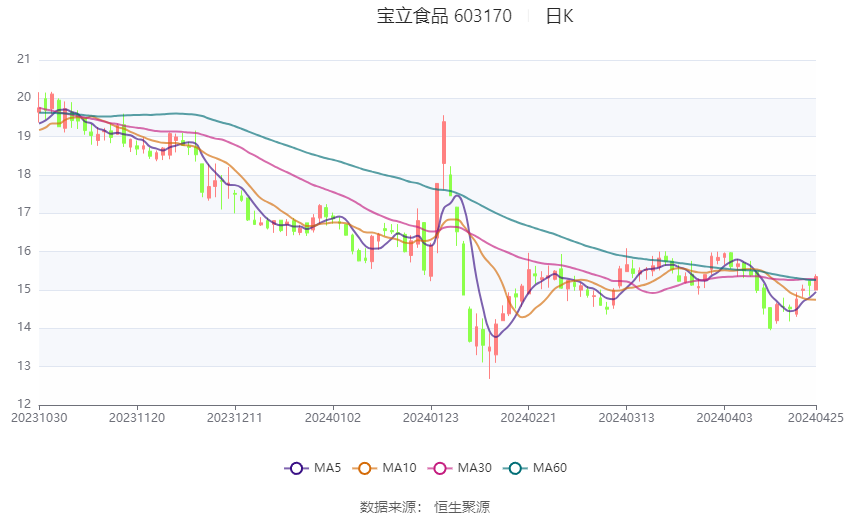Screen dimensions: 850x517
Task: Click the 18 price axis label
Action: point(24,175)
